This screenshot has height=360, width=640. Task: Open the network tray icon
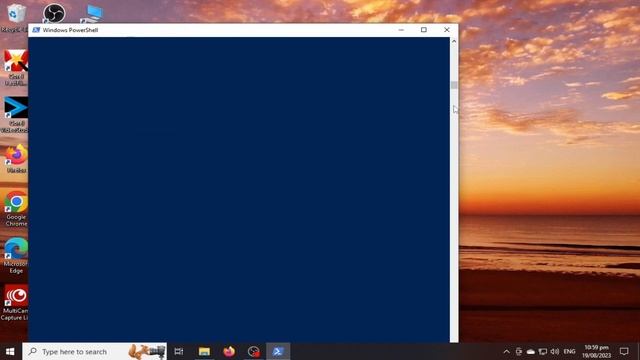pos(543,351)
